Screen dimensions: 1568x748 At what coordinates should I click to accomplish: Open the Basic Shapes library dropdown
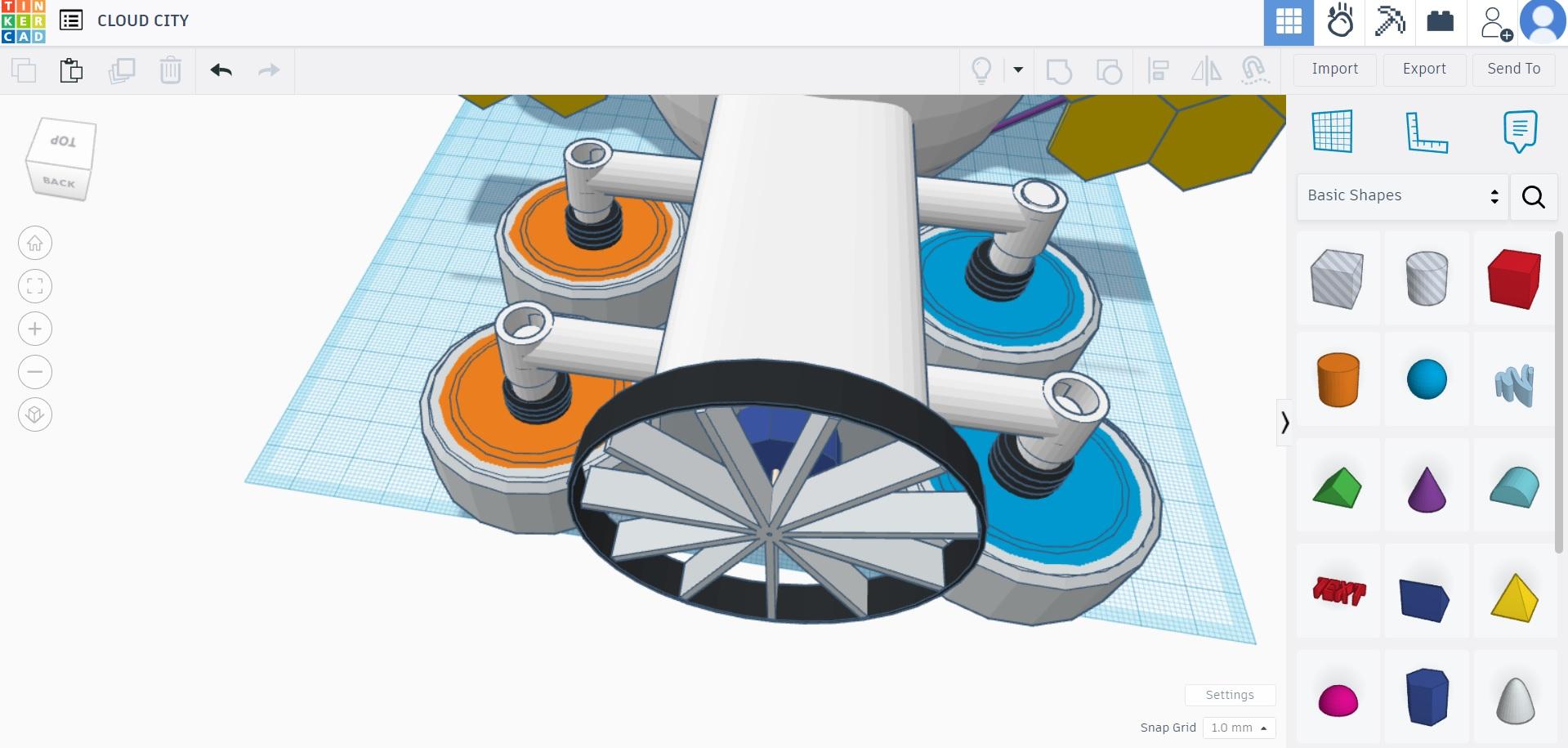1402,196
